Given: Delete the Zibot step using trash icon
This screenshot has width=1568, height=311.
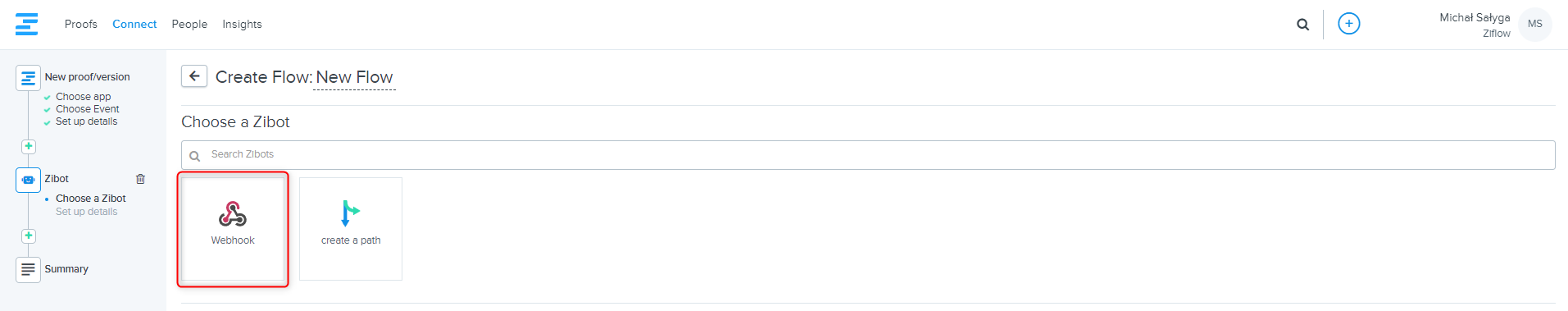Looking at the screenshot, I should coord(140,179).
